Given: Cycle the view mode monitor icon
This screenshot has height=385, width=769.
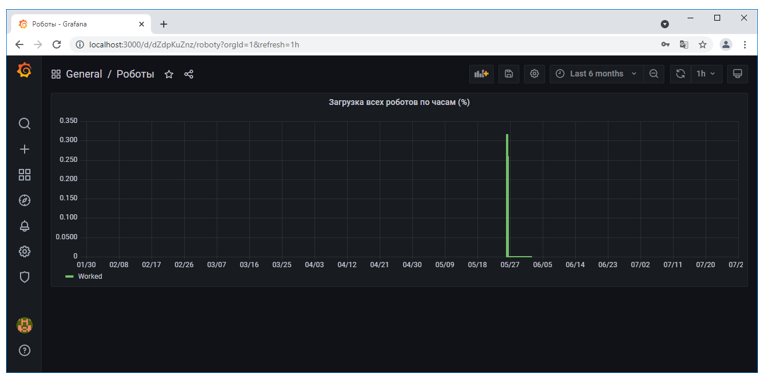Looking at the screenshot, I should (737, 74).
